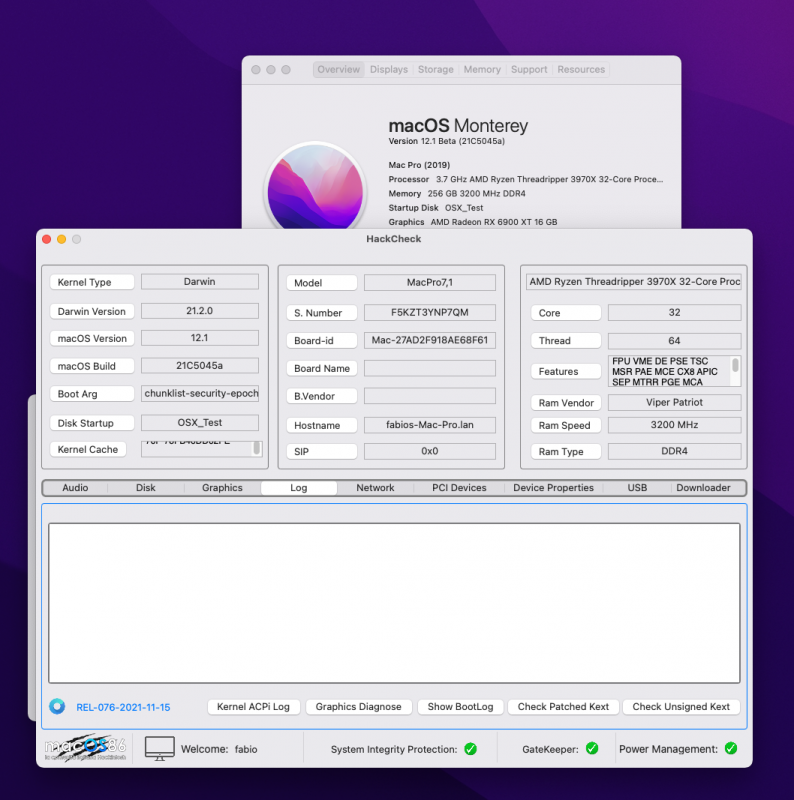Screen dimensions: 794x800
Task: Open the Downloader tab
Action: pyautogui.click(x=703, y=488)
